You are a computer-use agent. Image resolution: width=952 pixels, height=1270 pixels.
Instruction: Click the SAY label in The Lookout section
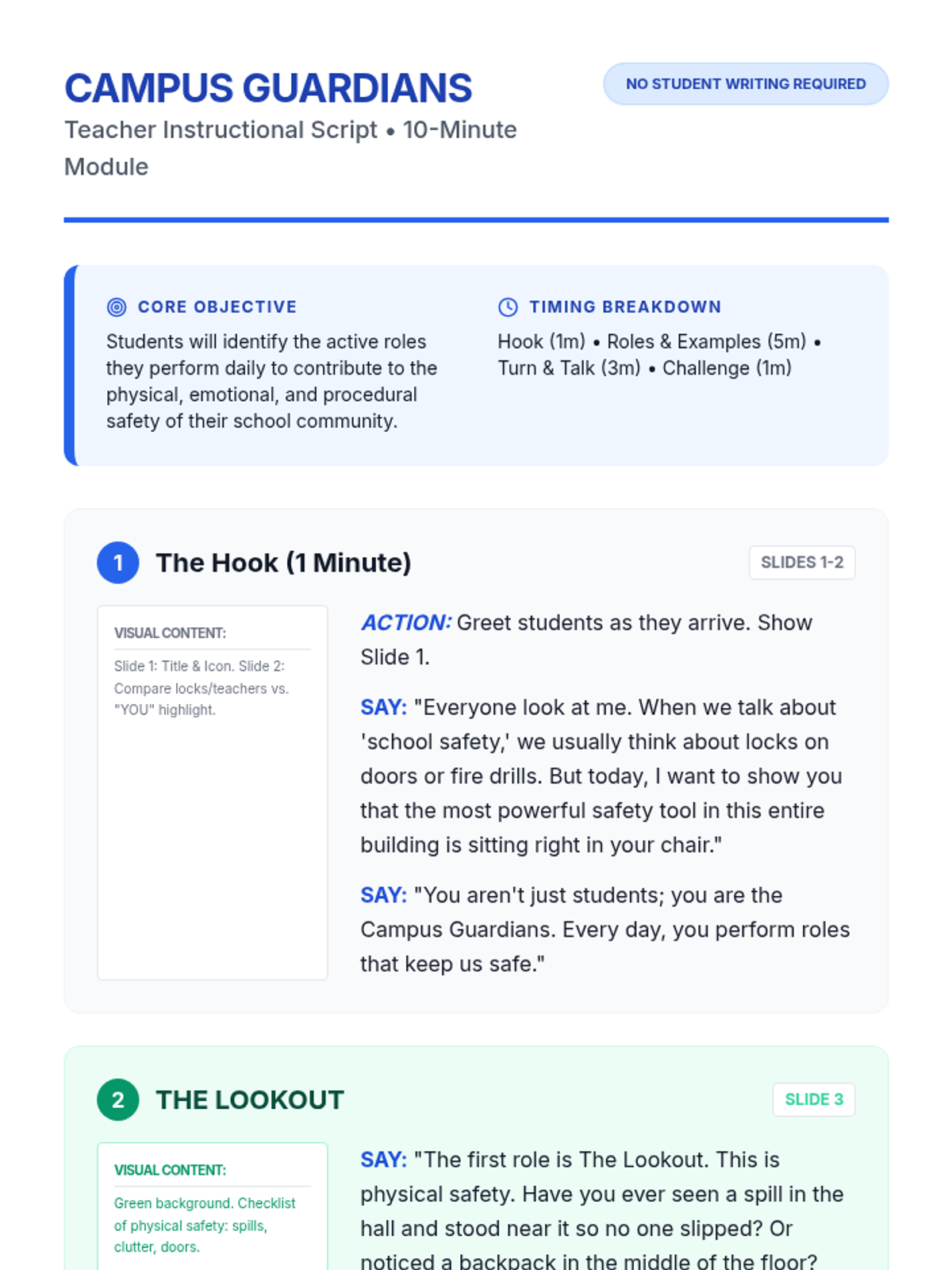[x=383, y=1160]
